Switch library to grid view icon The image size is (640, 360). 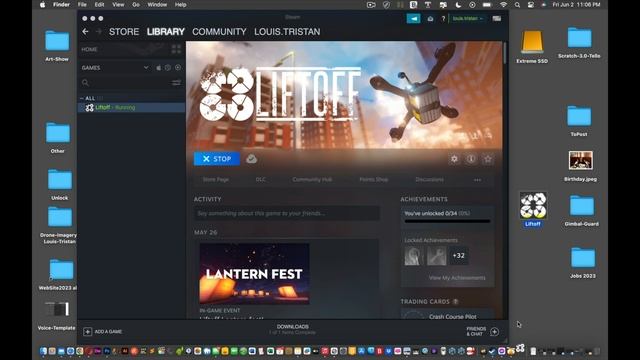coord(176,49)
